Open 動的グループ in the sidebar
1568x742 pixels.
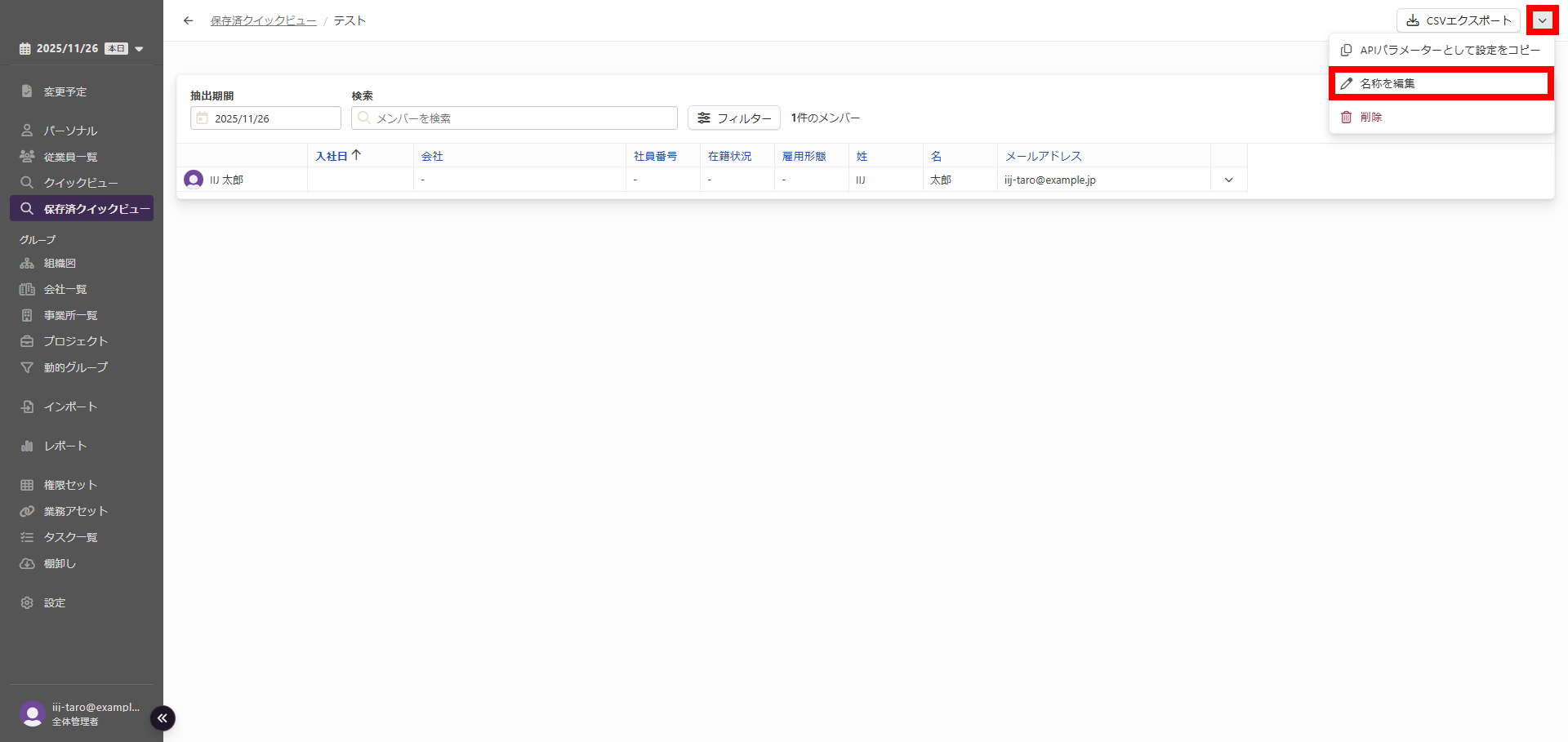pos(75,367)
